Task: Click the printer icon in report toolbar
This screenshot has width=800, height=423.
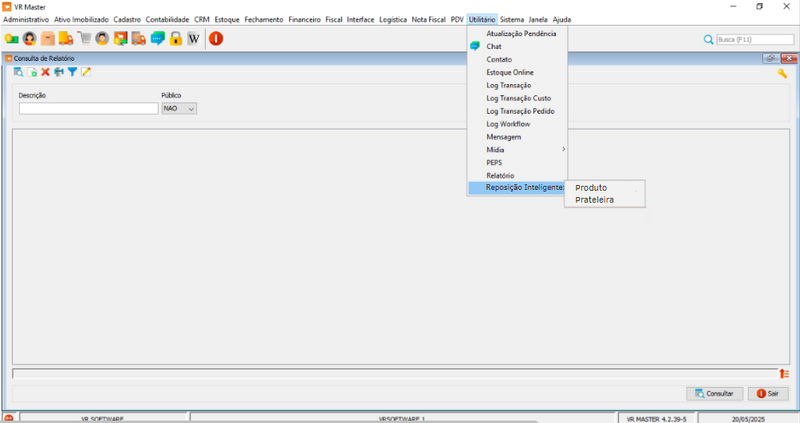Action: (x=59, y=73)
